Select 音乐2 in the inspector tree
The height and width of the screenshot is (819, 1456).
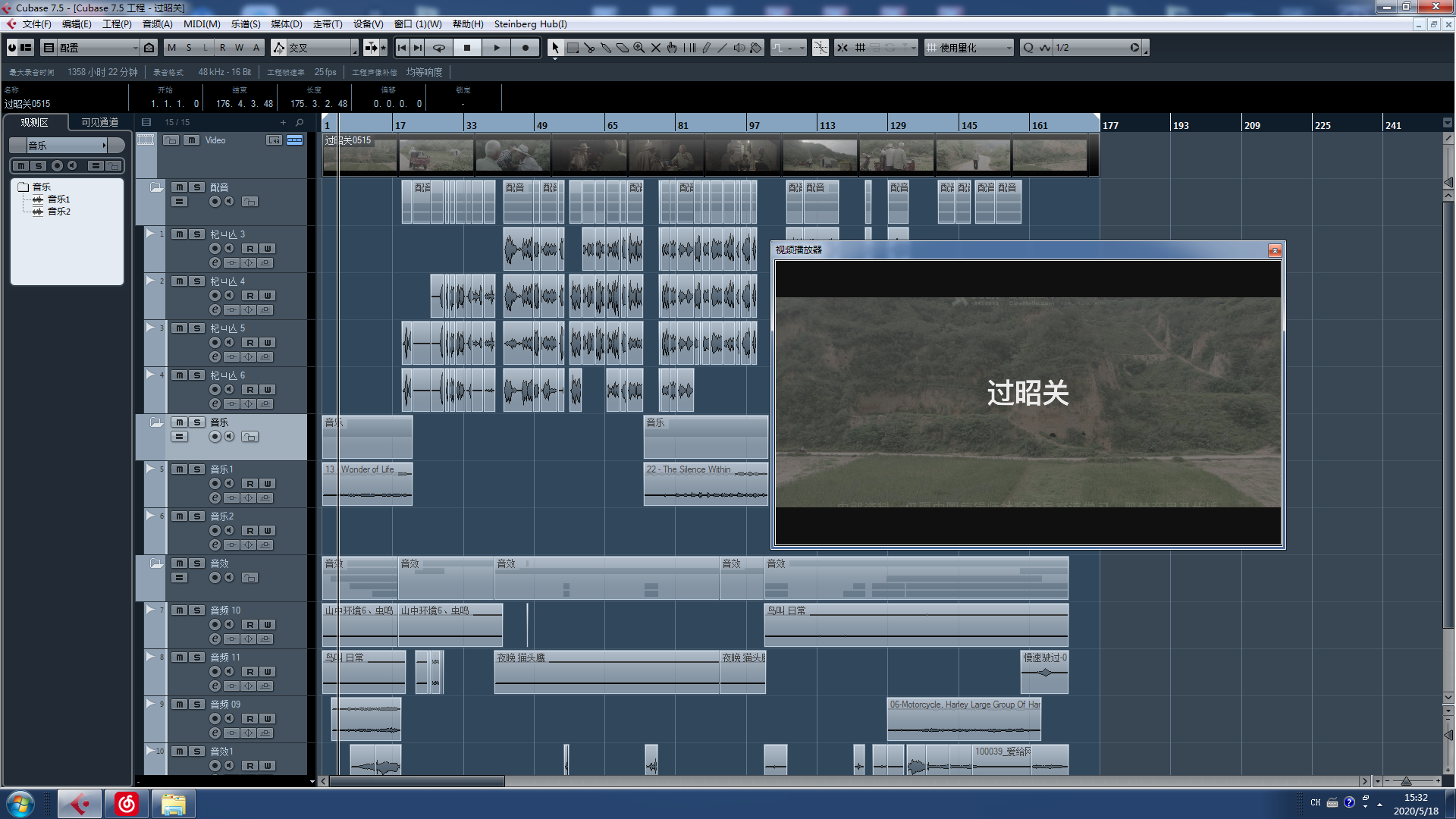(59, 212)
